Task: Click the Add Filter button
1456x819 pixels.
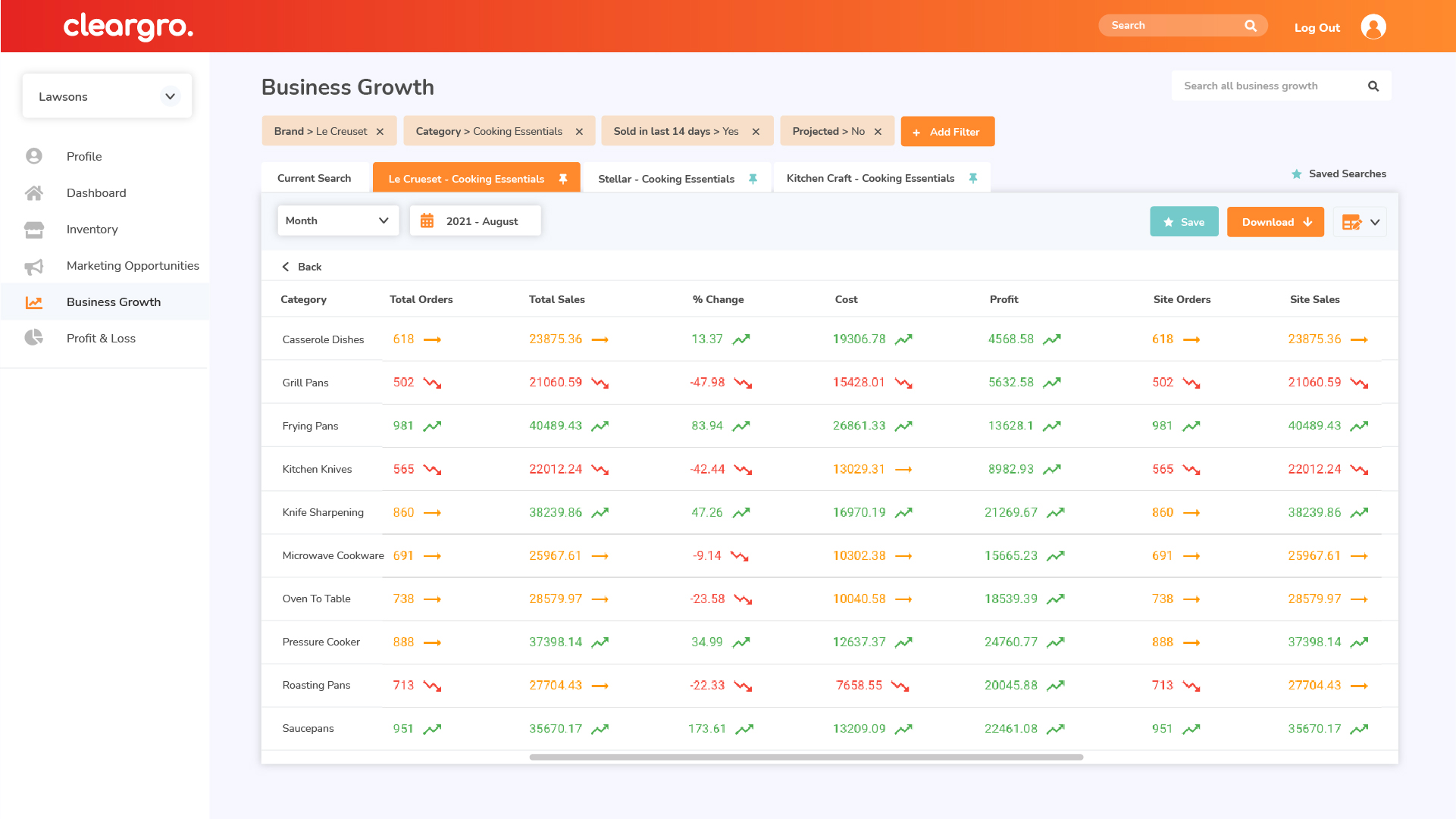Action: point(947,132)
